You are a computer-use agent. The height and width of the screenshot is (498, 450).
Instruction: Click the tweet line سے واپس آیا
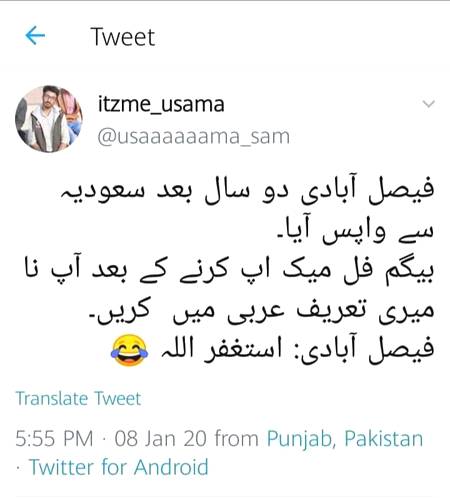click(356, 231)
